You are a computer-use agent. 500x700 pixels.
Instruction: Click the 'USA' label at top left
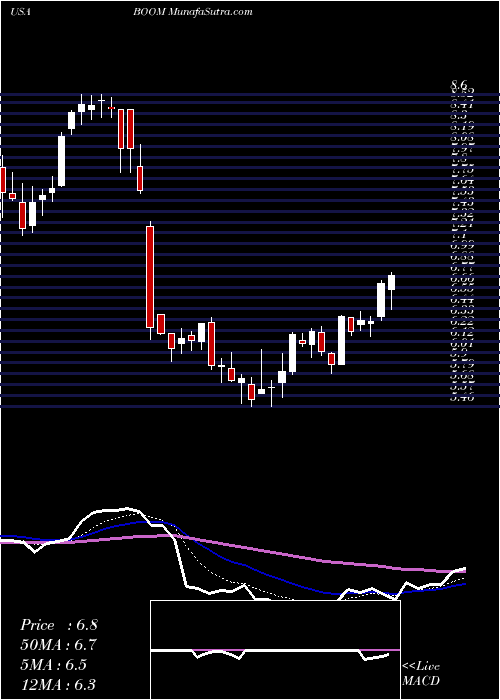pyautogui.click(x=20, y=12)
